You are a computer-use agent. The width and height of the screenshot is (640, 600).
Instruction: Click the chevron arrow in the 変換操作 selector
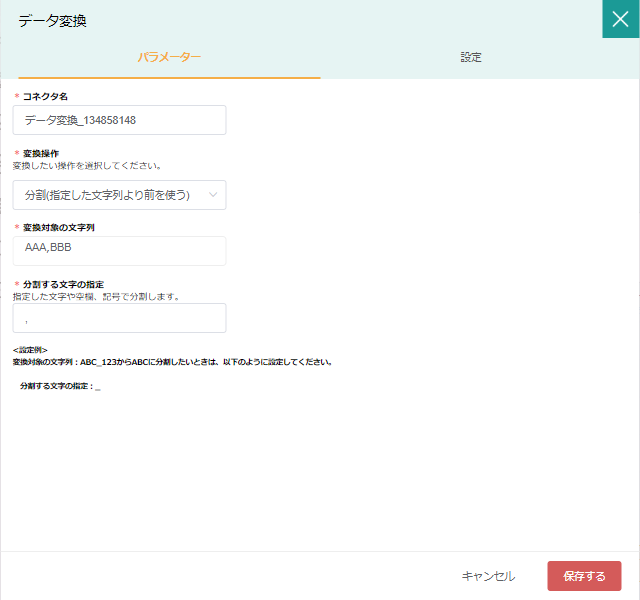[x=213, y=195]
